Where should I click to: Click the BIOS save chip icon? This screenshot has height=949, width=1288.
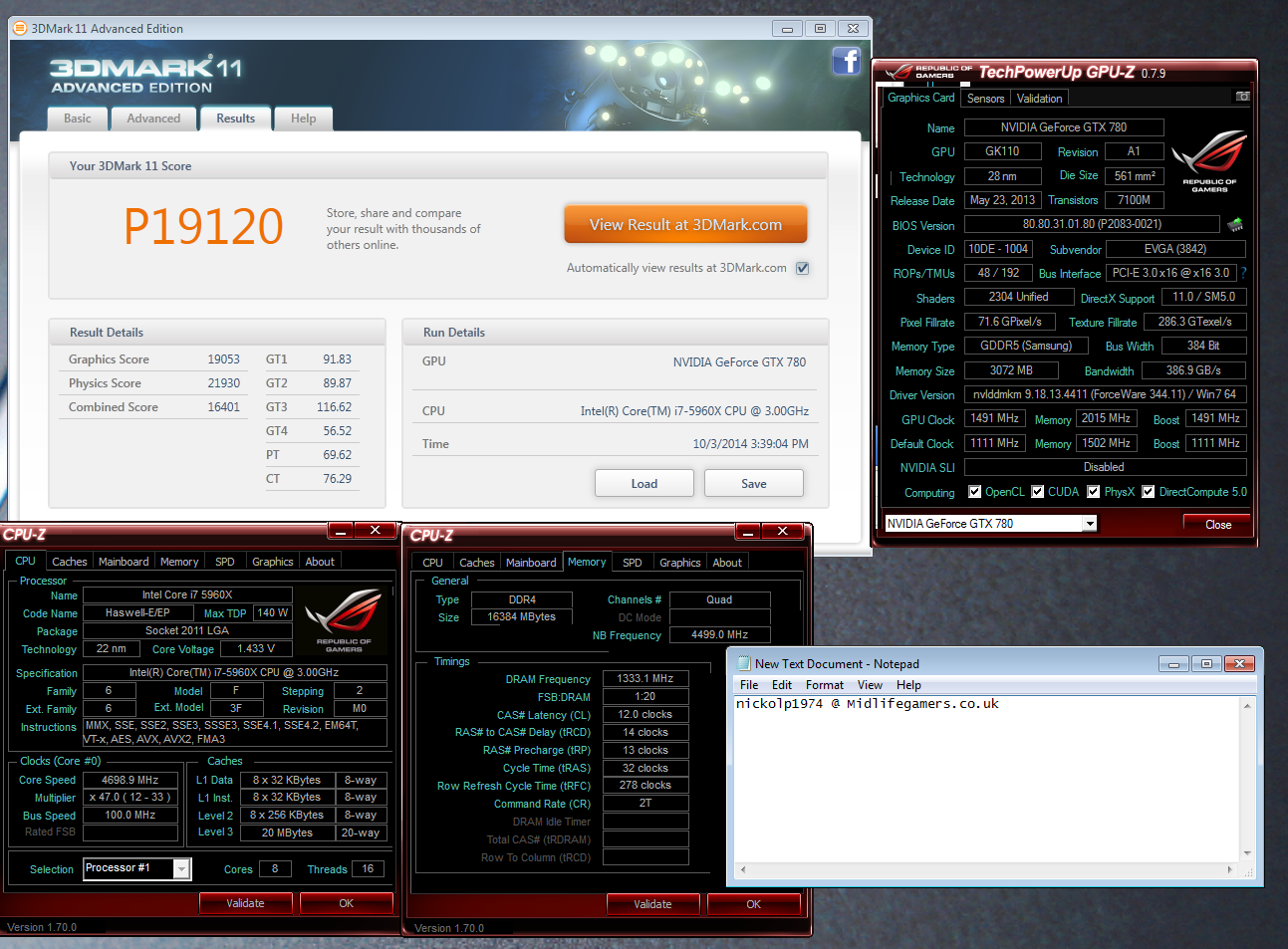1235,225
